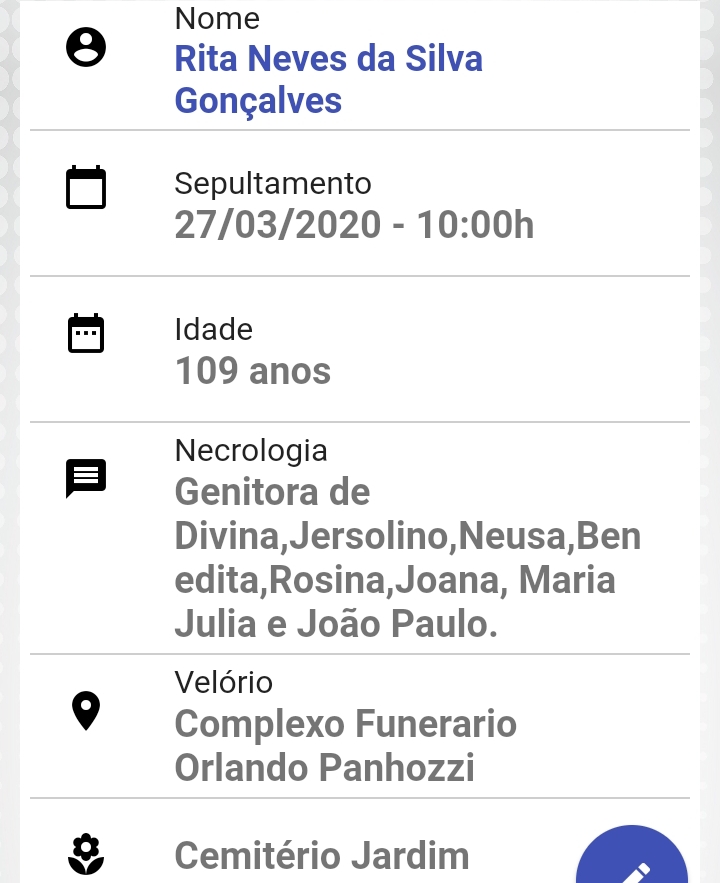Tap the Idade label
The height and width of the screenshot is (883, 720).
213,329
